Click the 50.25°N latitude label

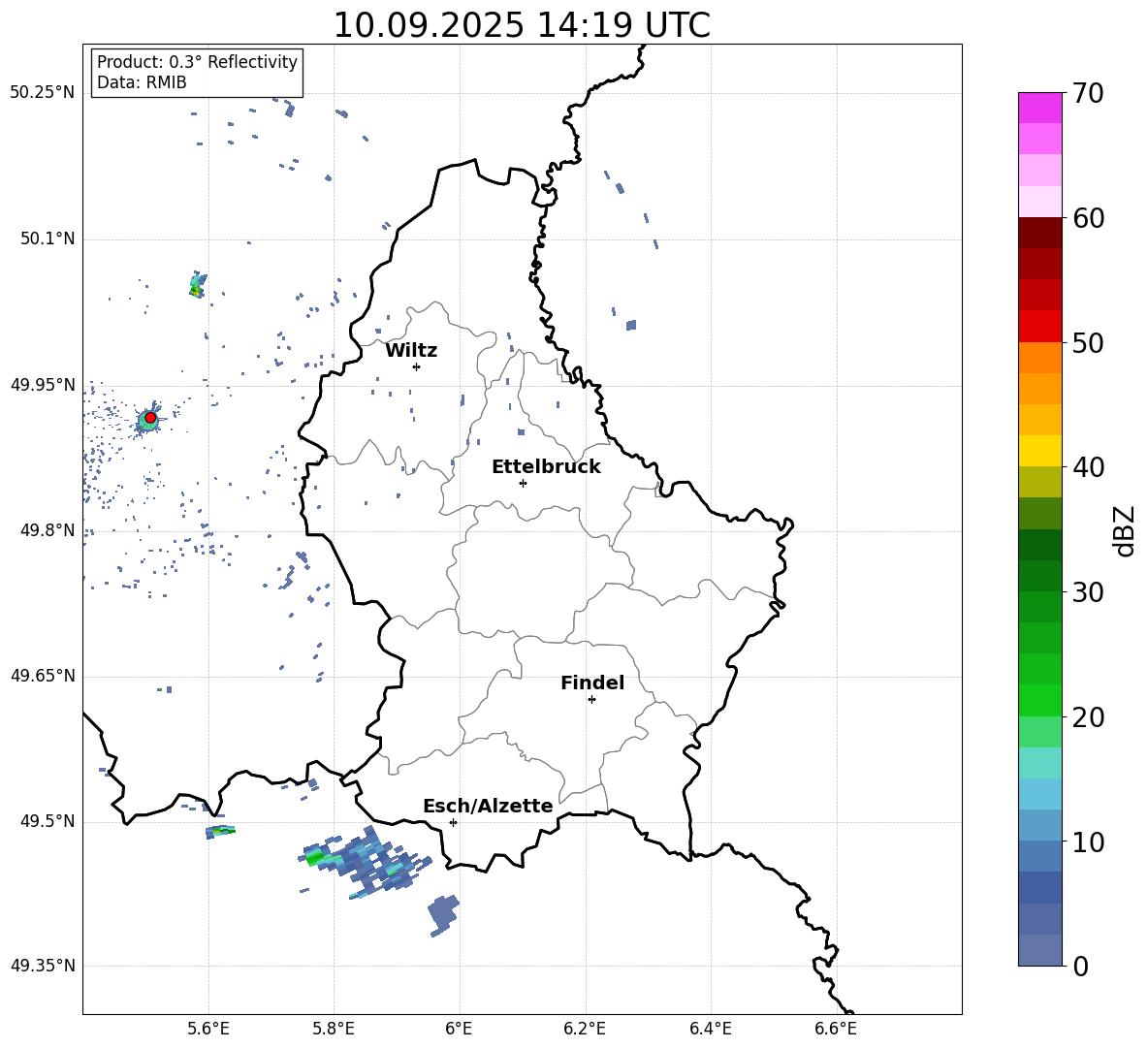[43, 93]
